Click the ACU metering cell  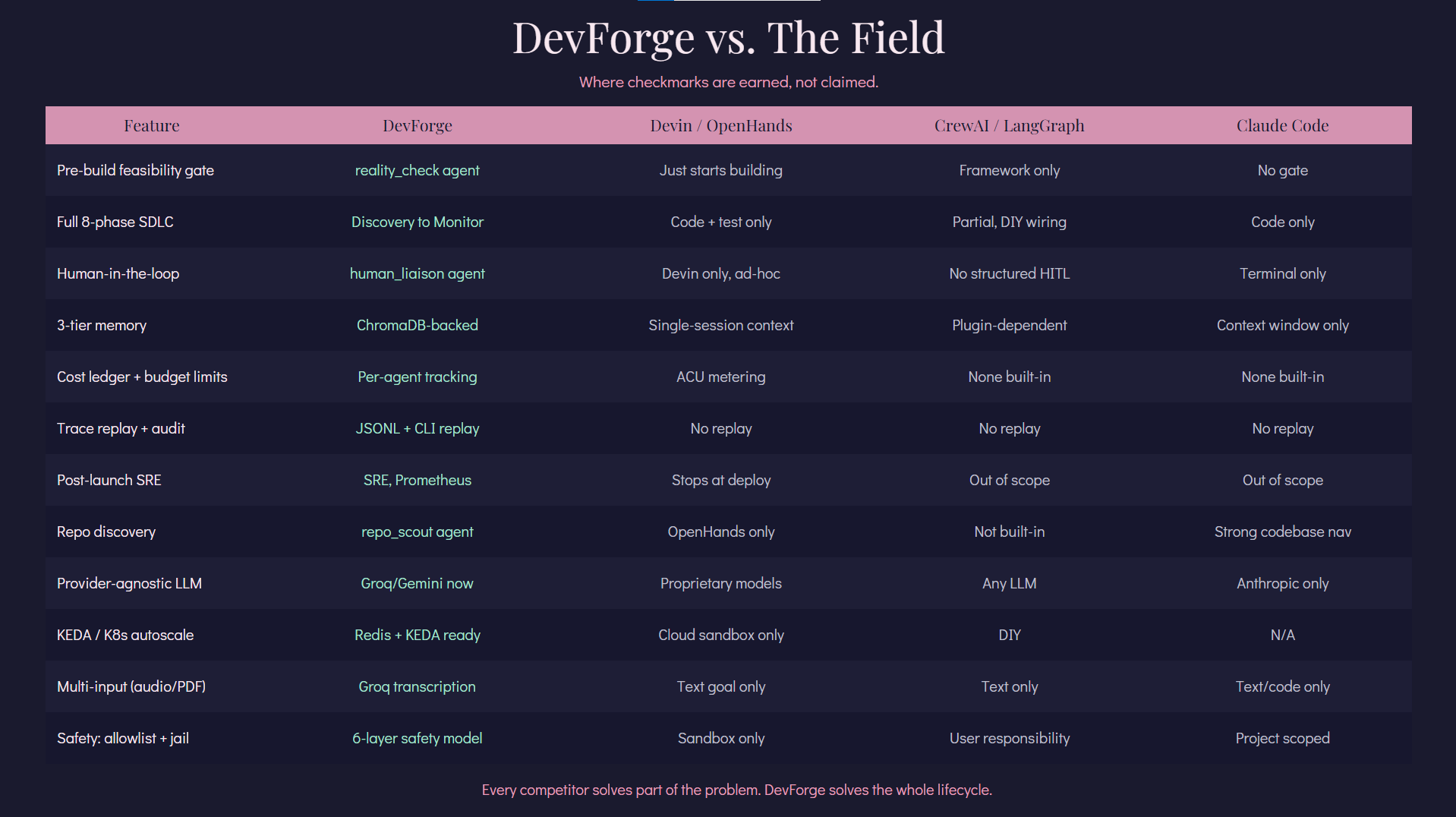click(x=720, y=377)
